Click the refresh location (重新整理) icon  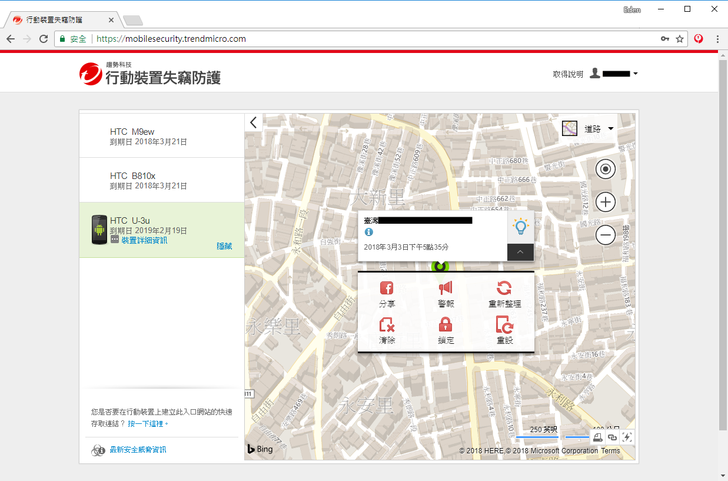[504, 290]
